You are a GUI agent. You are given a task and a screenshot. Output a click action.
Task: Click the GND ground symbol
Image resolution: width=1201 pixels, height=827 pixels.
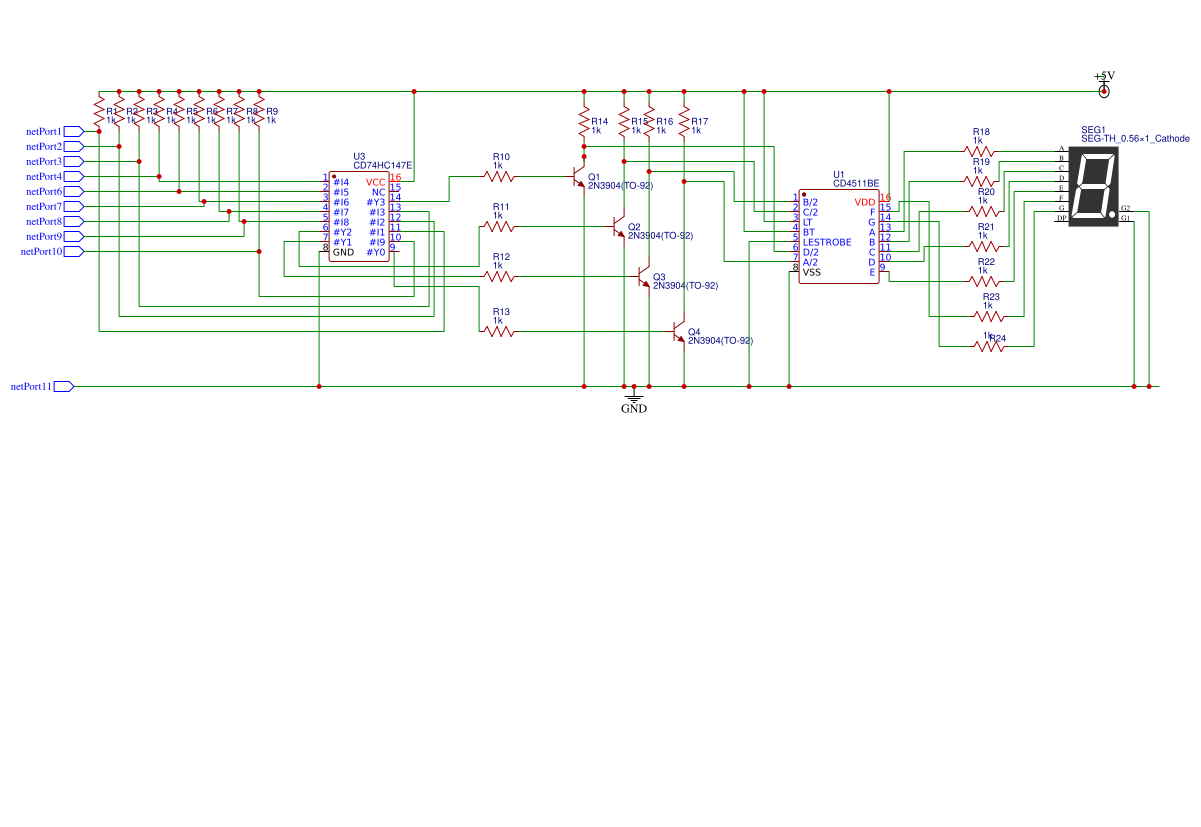pyautogui.click(x=634, y=401)
